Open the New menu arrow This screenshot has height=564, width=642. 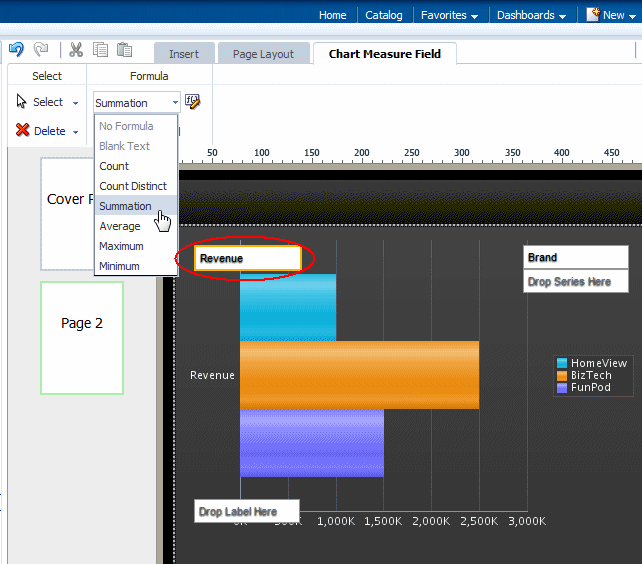click(632, 16)
